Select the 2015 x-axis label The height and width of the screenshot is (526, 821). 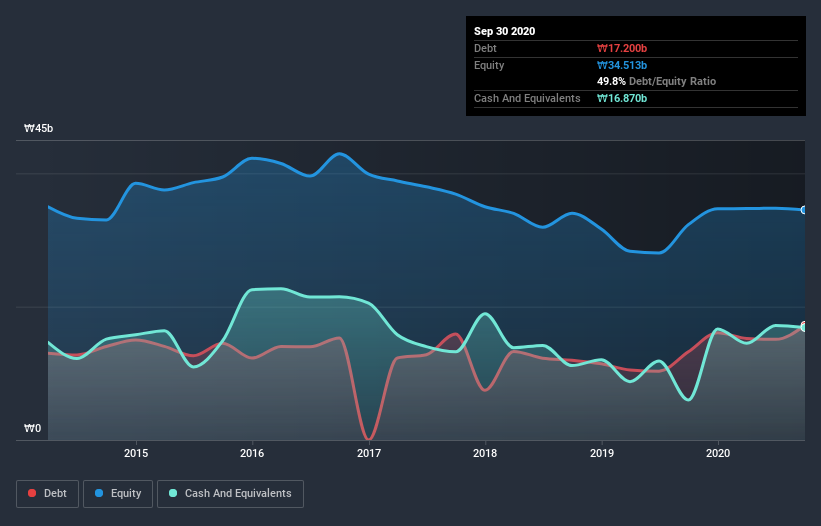tap(136, 453)
